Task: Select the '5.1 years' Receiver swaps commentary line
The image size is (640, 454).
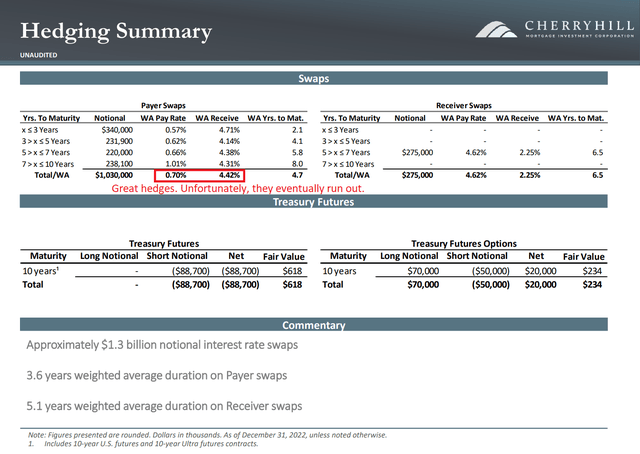Action: (164, 406)
